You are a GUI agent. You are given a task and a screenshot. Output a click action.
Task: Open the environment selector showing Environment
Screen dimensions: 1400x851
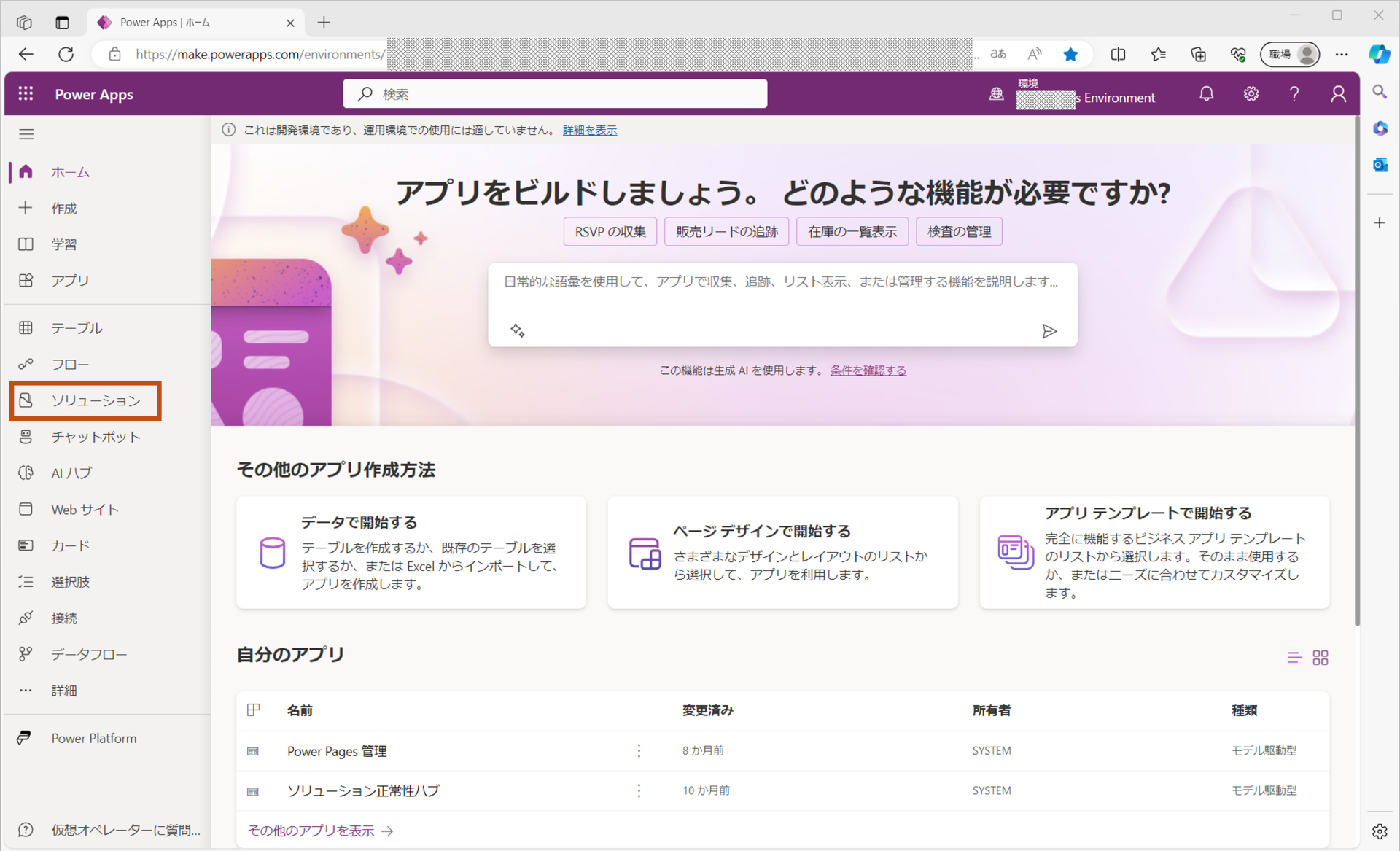click(1086, 94)
